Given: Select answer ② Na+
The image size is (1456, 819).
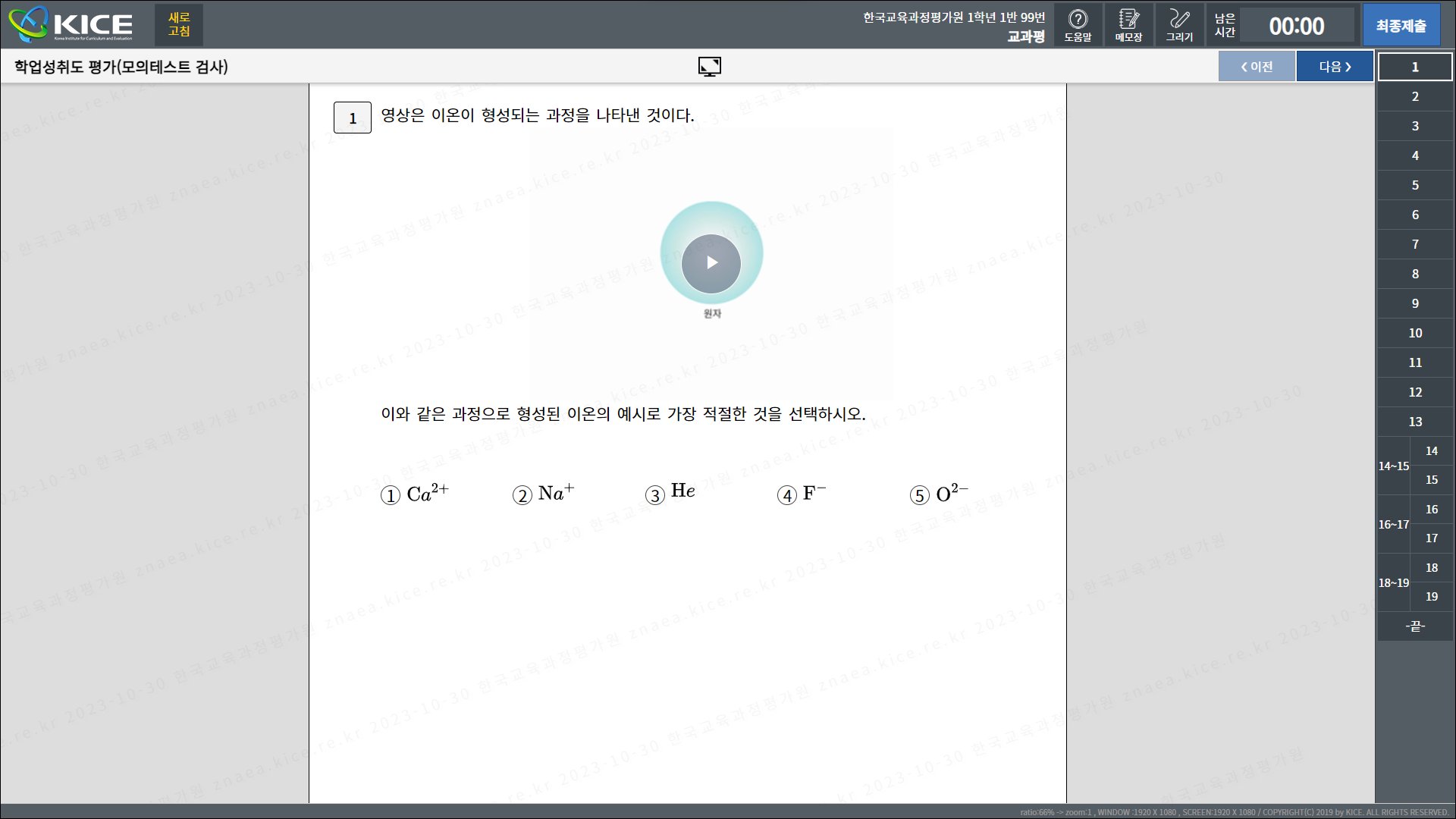Looking at the screenshot, I should [542, 494].
